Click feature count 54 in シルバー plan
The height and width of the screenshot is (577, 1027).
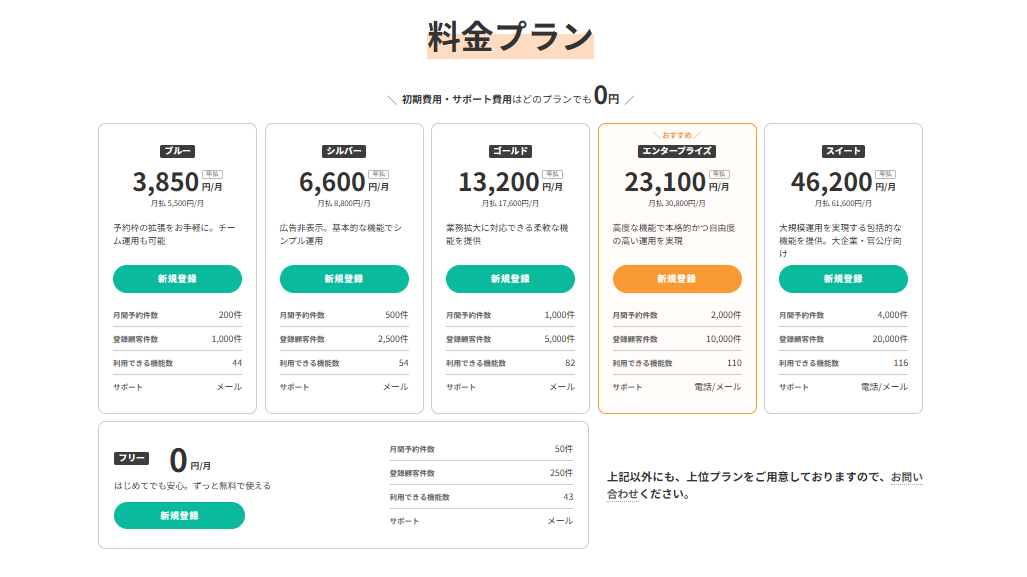(x=403, y=363)
